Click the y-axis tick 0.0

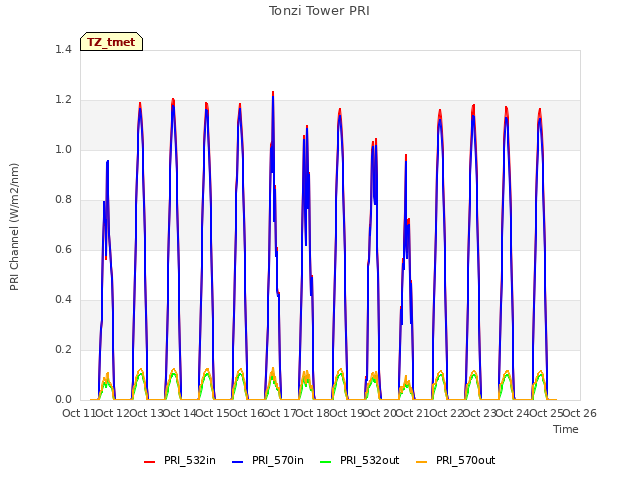coord(63,400)
